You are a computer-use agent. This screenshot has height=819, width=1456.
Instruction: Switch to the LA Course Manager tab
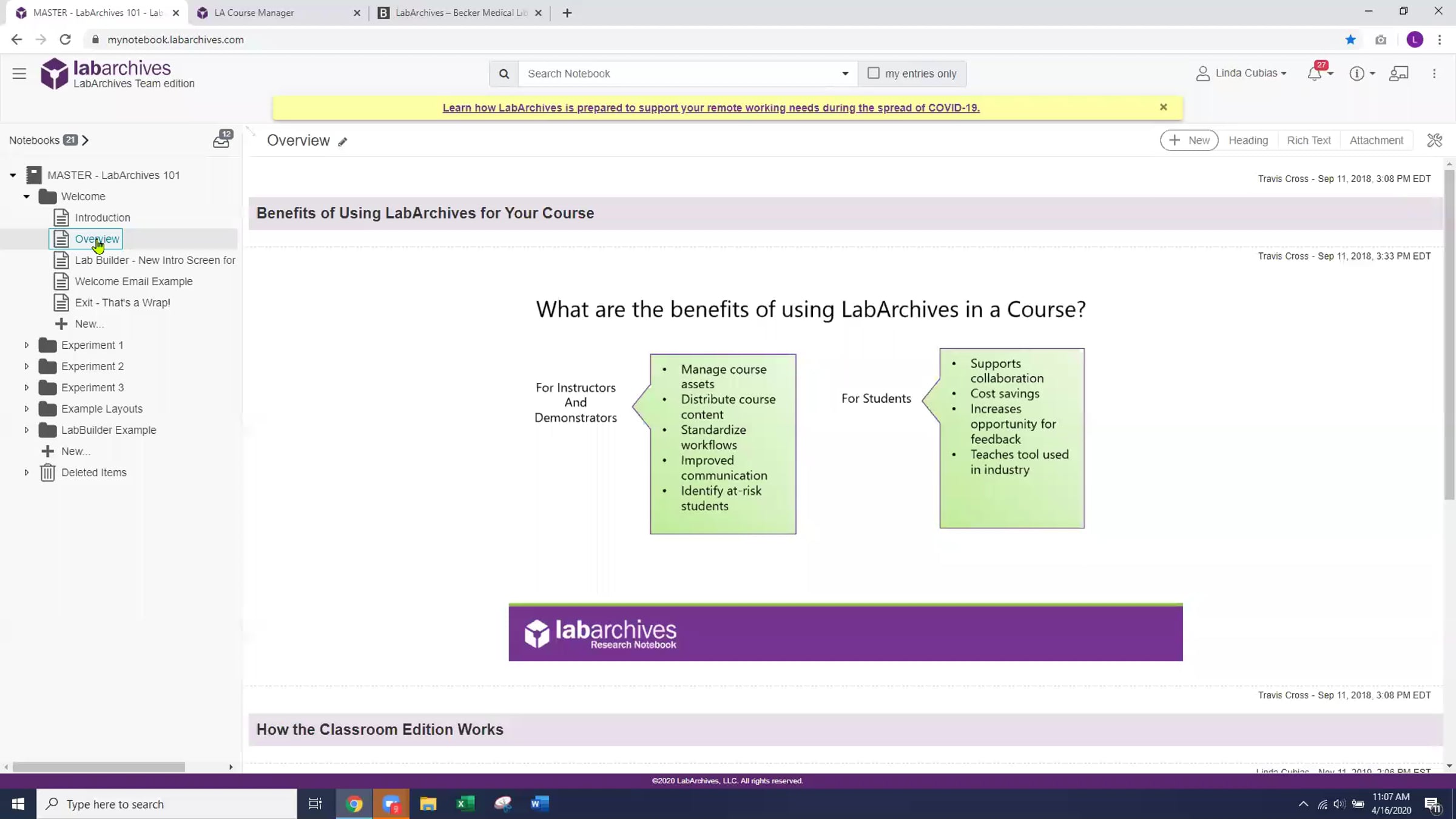point(278,13)
